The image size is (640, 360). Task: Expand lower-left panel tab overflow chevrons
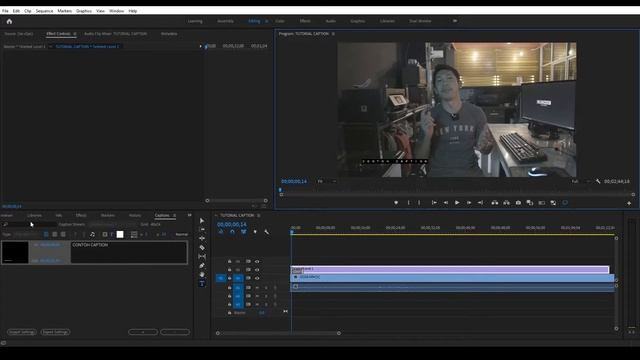pos(189,215)
